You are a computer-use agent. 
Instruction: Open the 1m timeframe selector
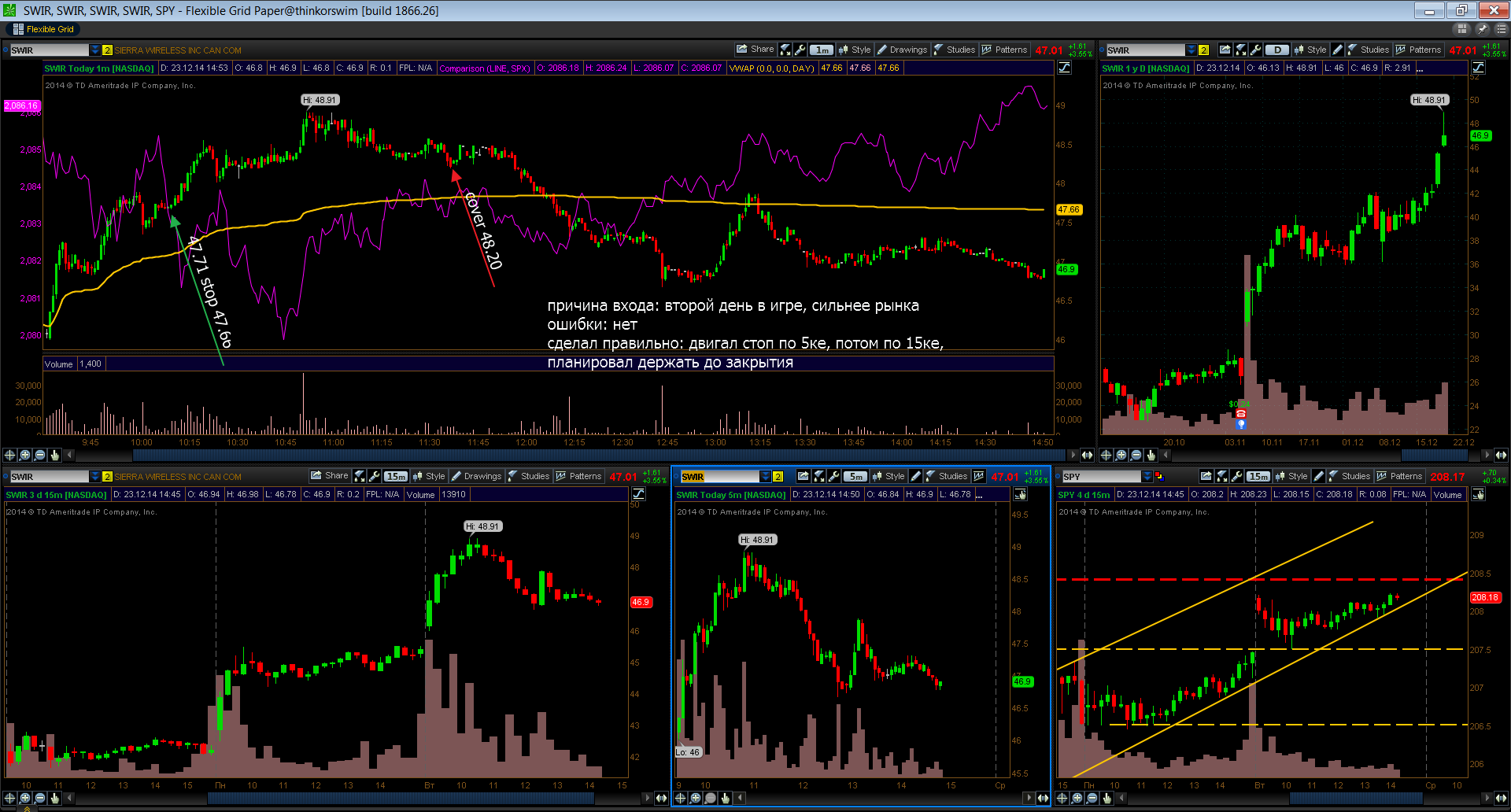pos(822,50)
